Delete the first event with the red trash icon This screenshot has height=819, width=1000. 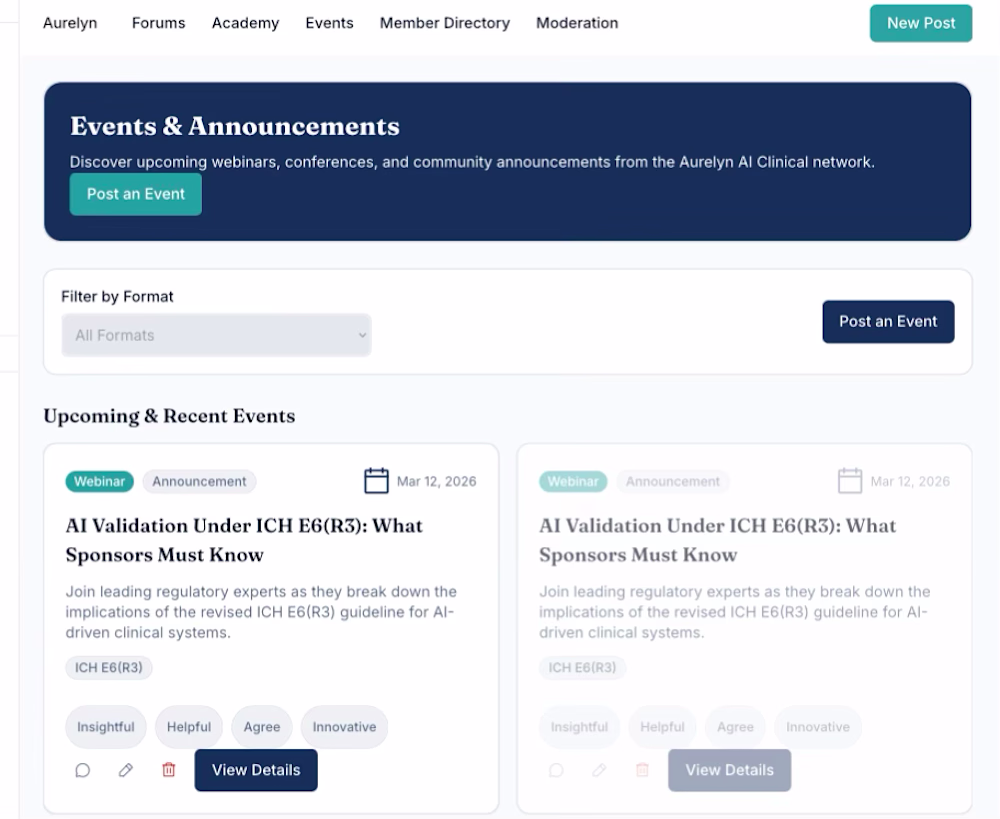(x=168, y=770)
